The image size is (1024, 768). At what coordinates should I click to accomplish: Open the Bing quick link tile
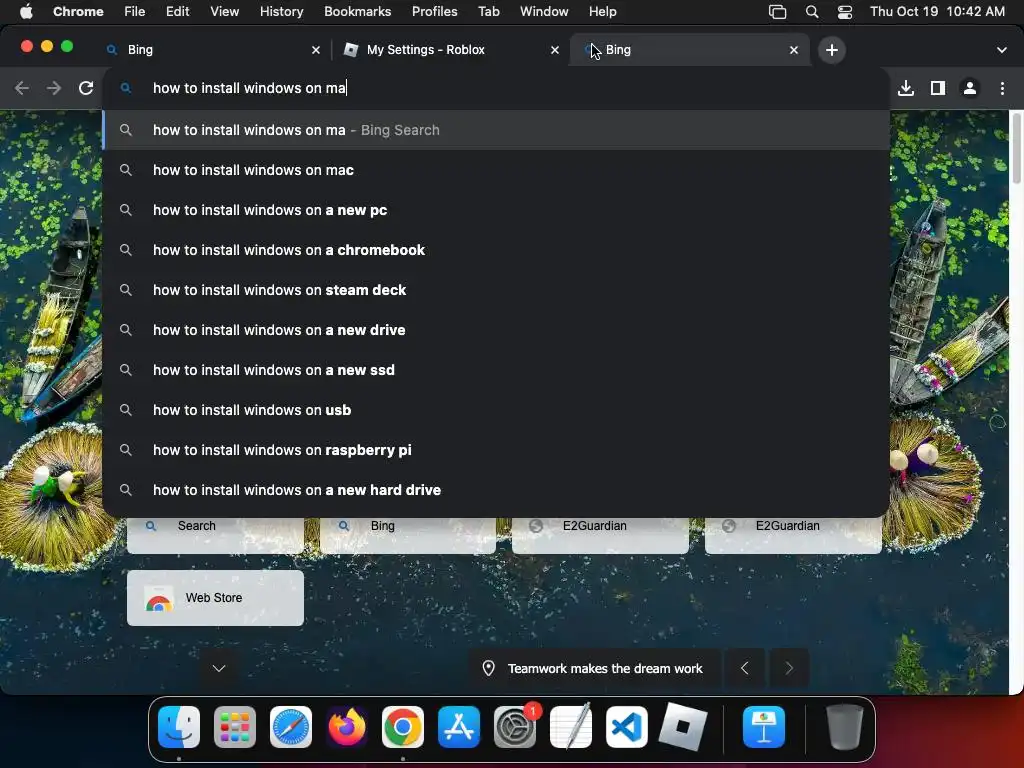tap(408, 534)
